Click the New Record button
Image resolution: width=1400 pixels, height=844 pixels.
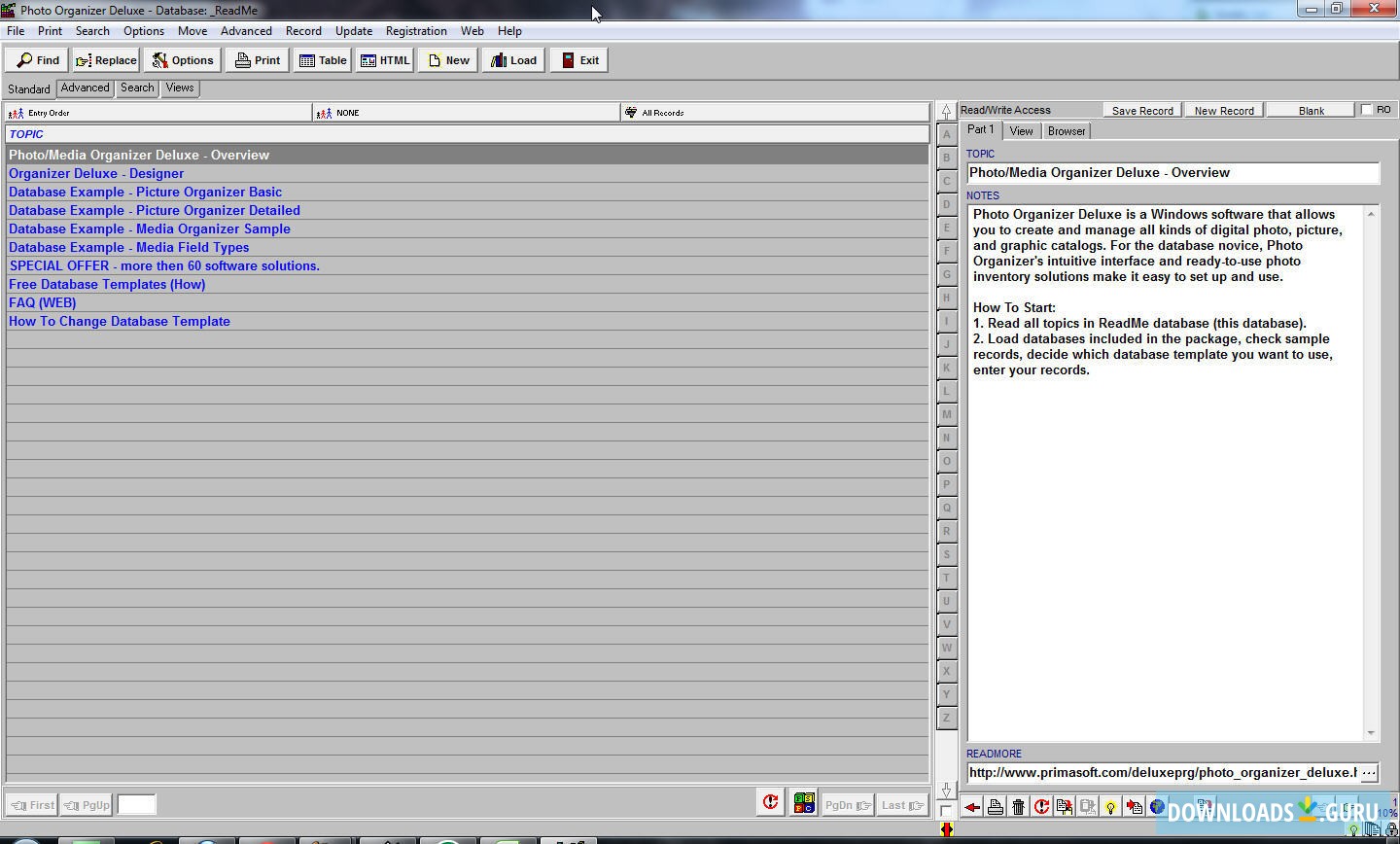click(x=1224, y=110)
